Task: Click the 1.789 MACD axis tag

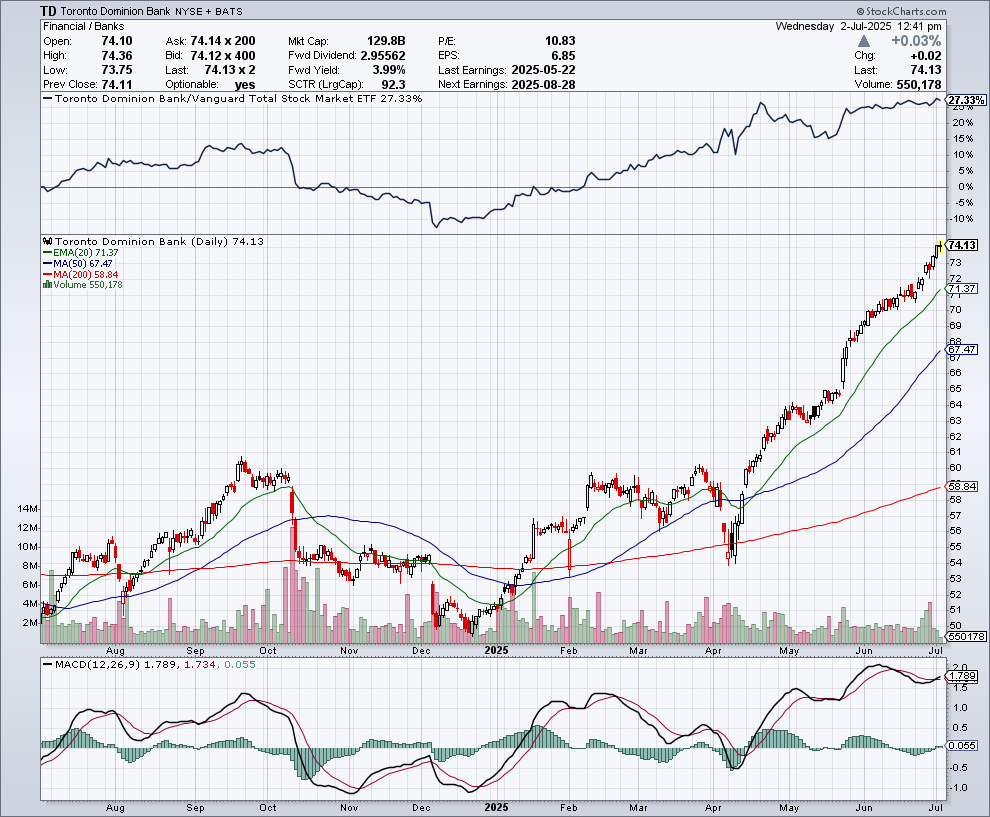Action: 963,676
